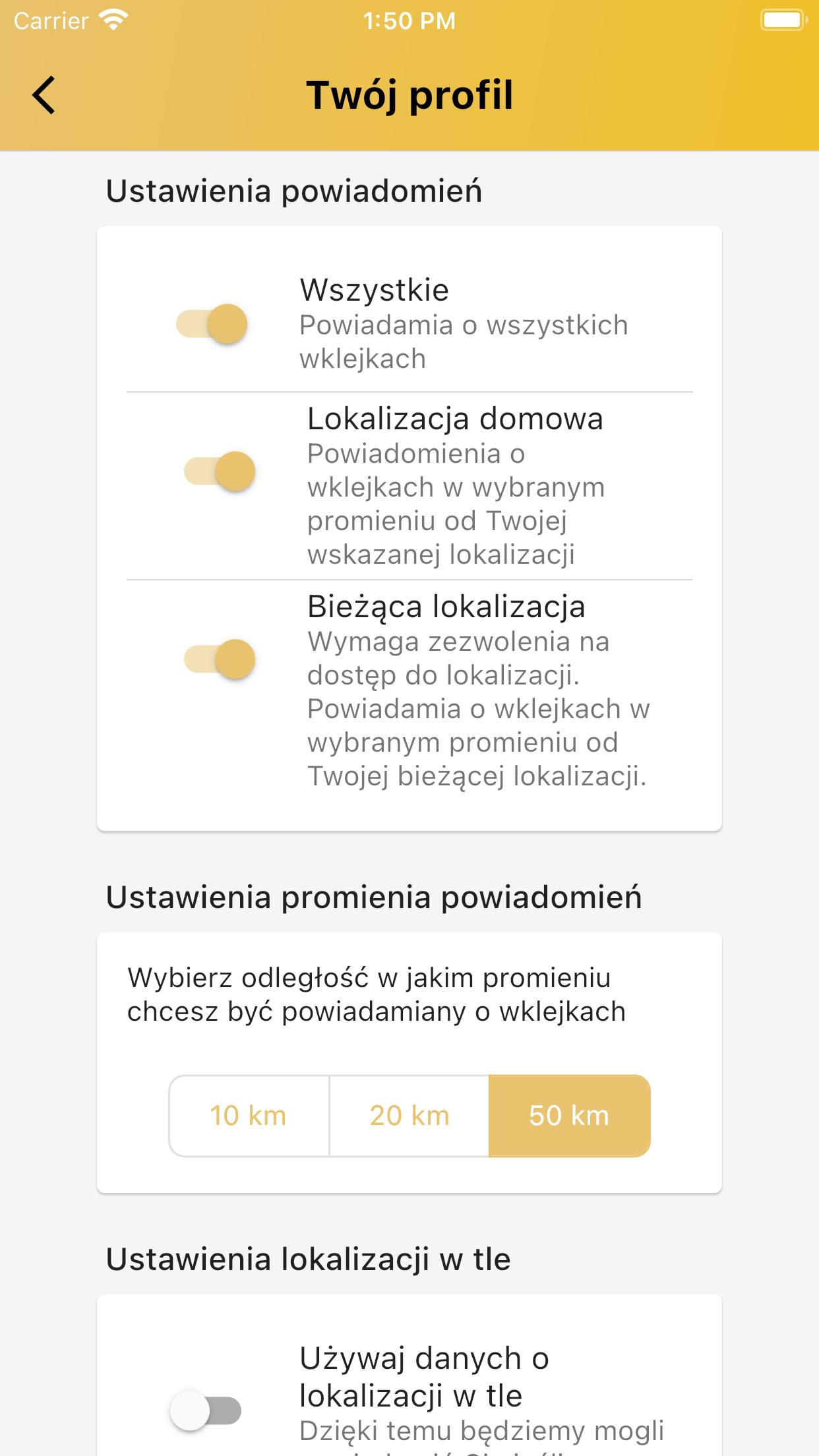The width and height of the screenshot is (819, 1456).
Task: Turn off the Lokalizacja domowa switch
Action: (x=220, y=471)
